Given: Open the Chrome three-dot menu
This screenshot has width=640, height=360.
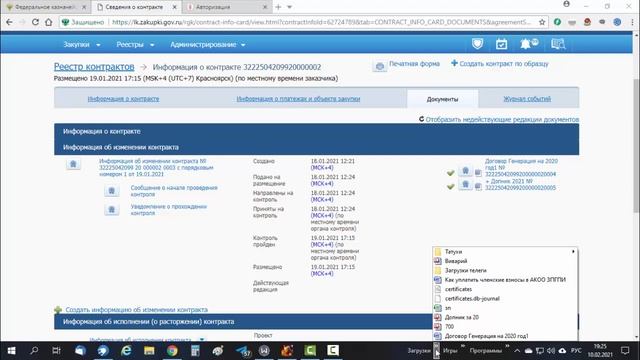Looking at the screenshot, I should pos(632,22).
